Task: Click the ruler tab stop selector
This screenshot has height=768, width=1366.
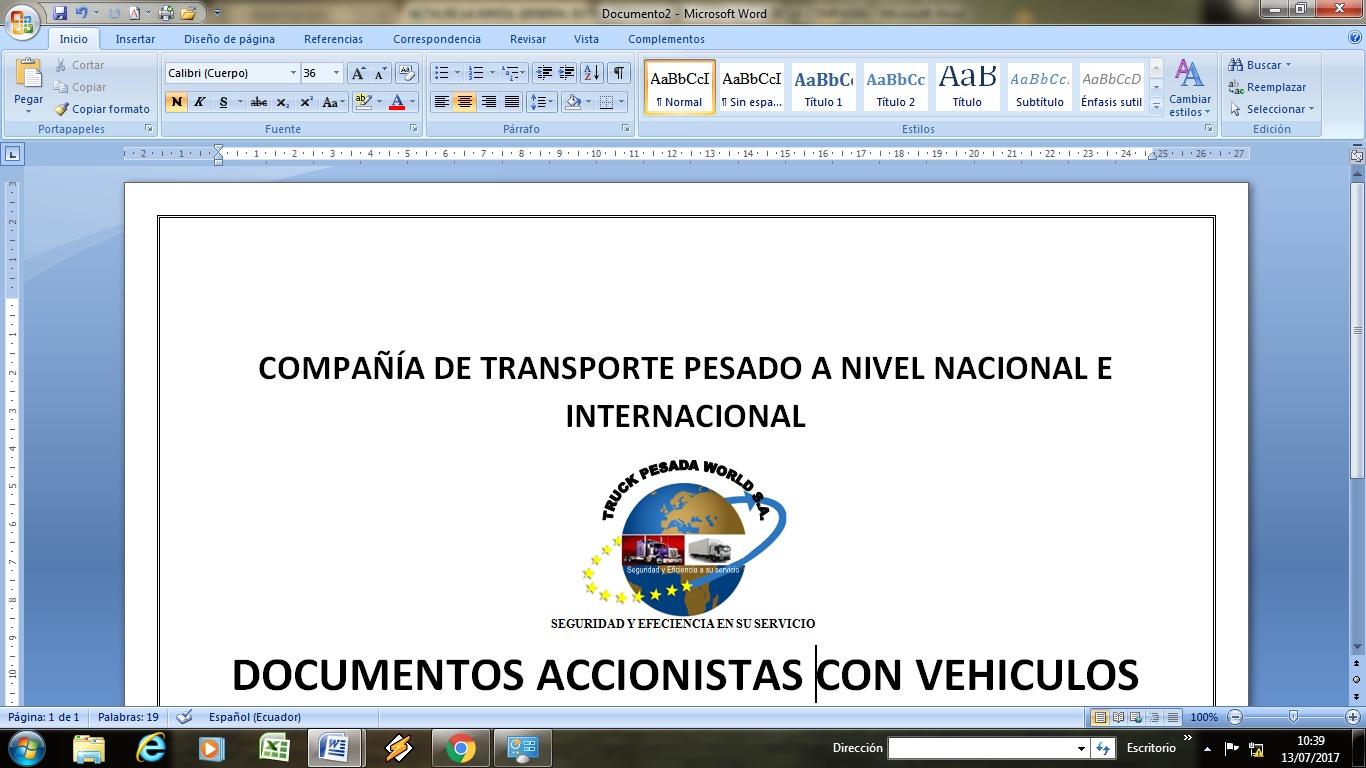Action: (x=12, y=154)
